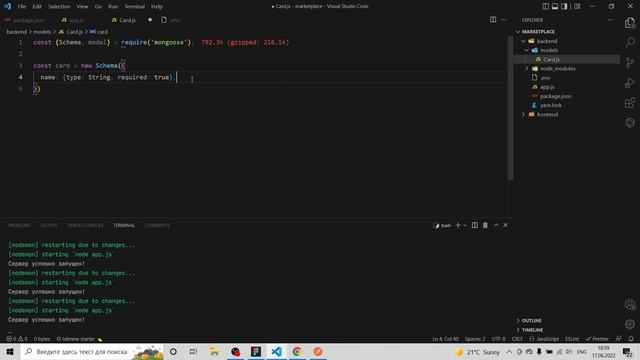Toggle Secondary Side Bar layout button
640x360 pixels.
click(564, 6)
